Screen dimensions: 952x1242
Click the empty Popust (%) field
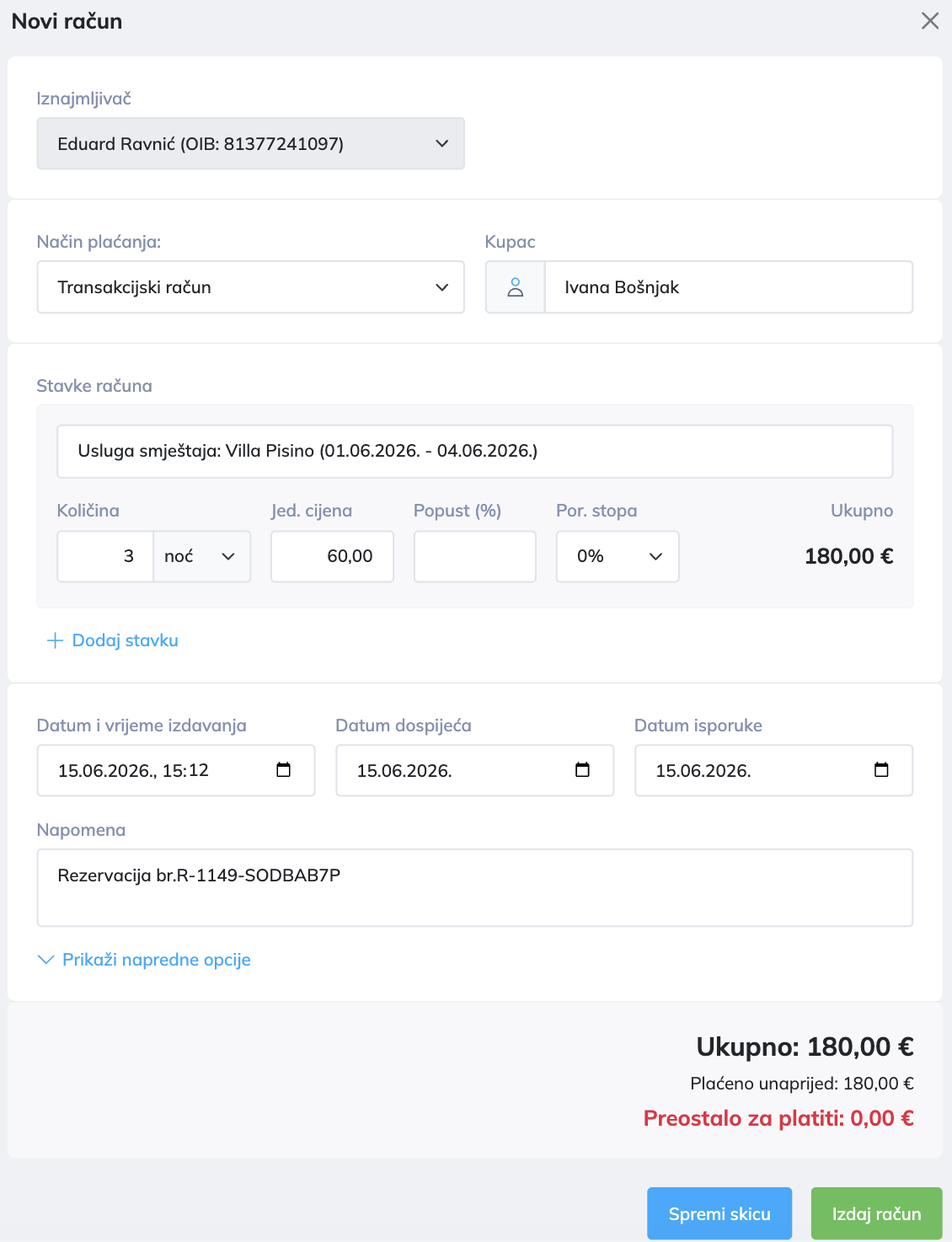[x=475, y=556]
